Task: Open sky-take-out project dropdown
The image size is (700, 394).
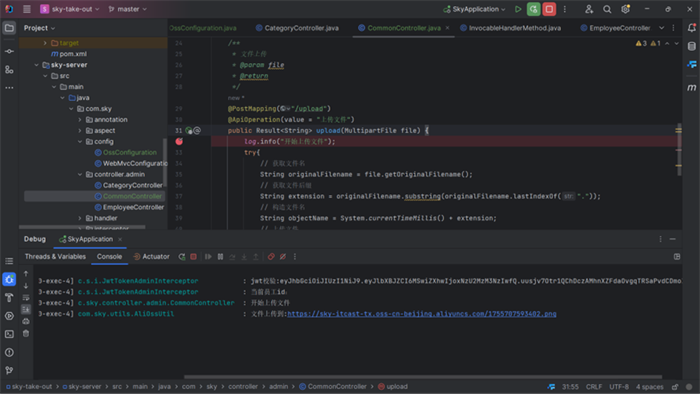Action: pyautogui.click(x=70, y=9)
